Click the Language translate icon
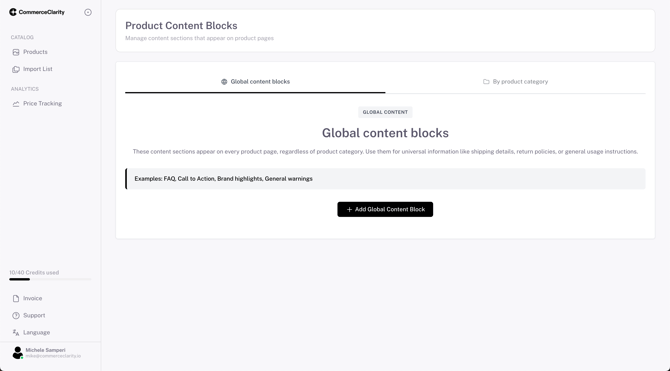The height and width of the screenshot is (371, 670). tap(16, 333)
